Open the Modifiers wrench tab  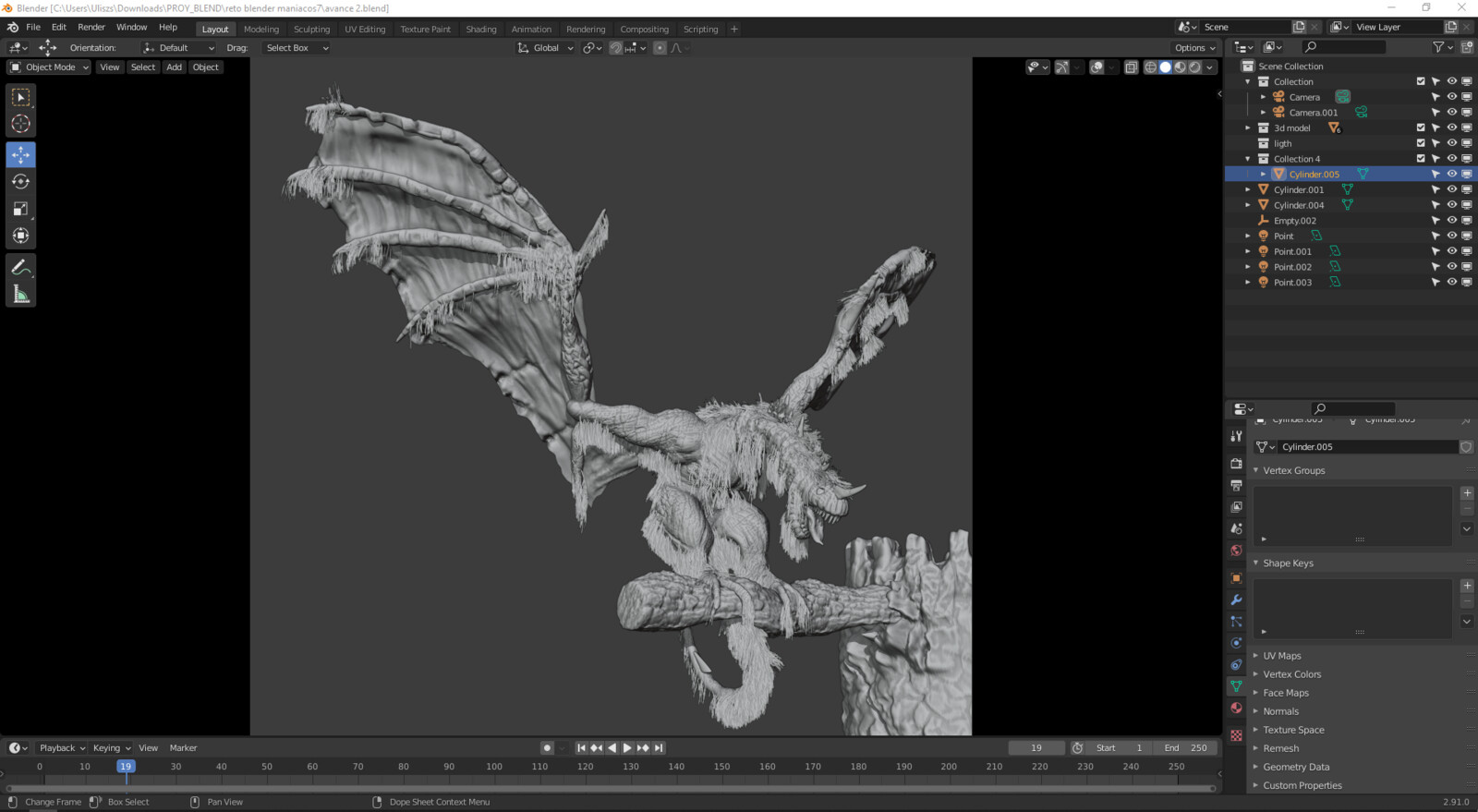point(1236,600)
